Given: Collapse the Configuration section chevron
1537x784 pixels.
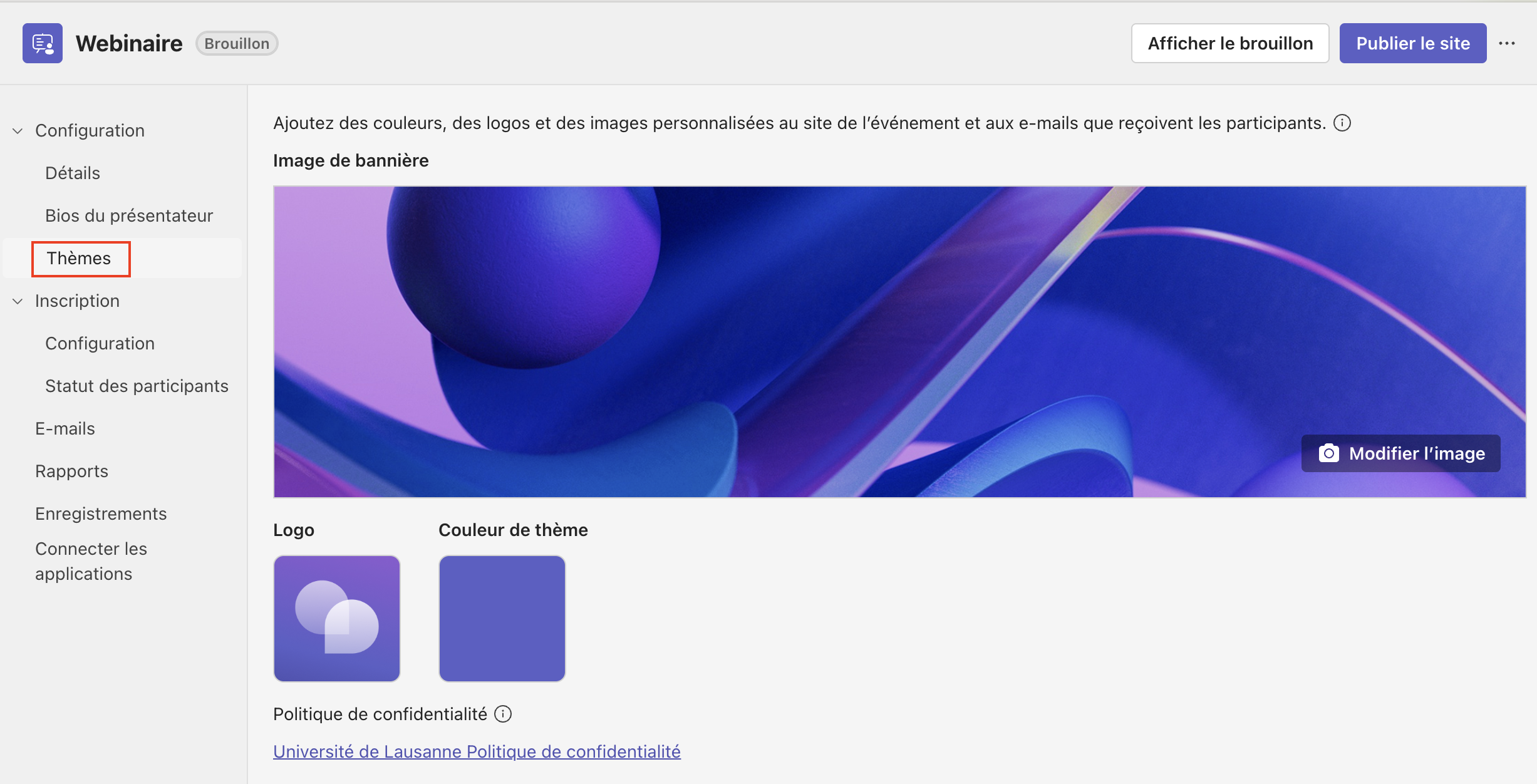Looking at the screenshot, I should click(18, 131).
